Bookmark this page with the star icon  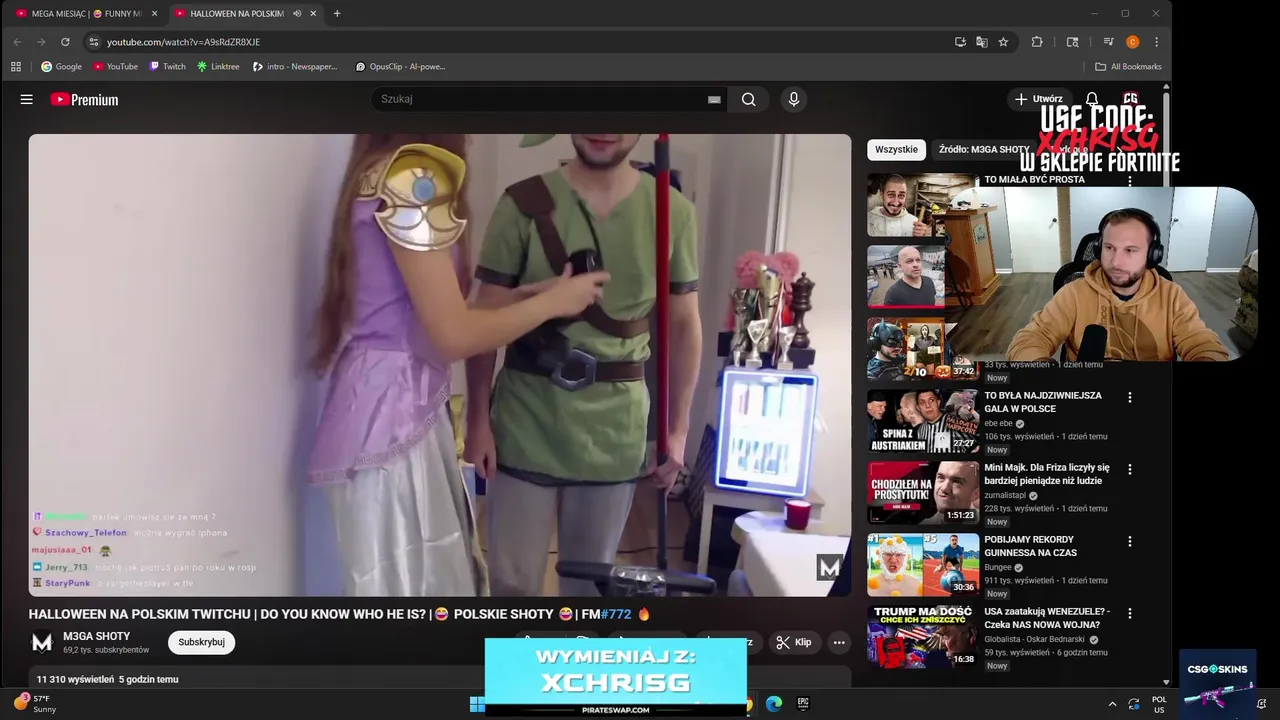point(1003,42)
